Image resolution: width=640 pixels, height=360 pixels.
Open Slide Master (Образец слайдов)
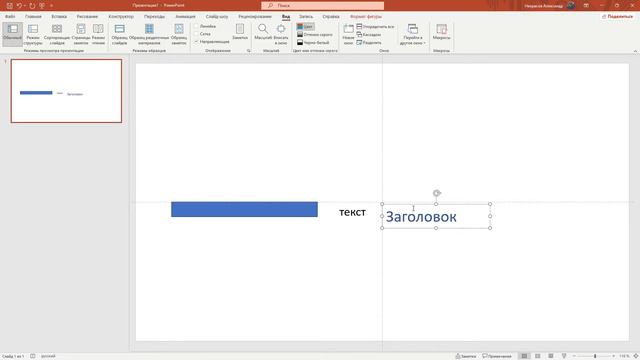pyautogui.click(x=120, y=34)
